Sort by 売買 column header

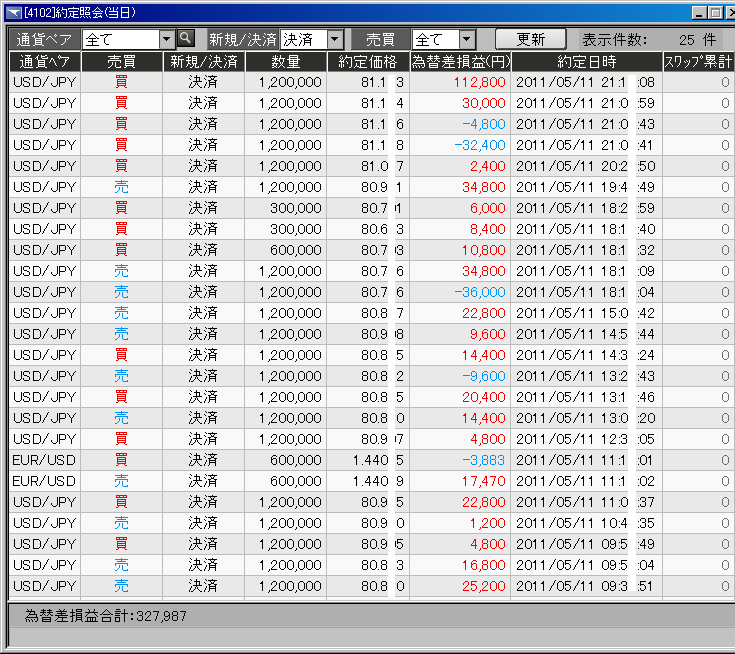pyautogui.click(x=121, y=61)
